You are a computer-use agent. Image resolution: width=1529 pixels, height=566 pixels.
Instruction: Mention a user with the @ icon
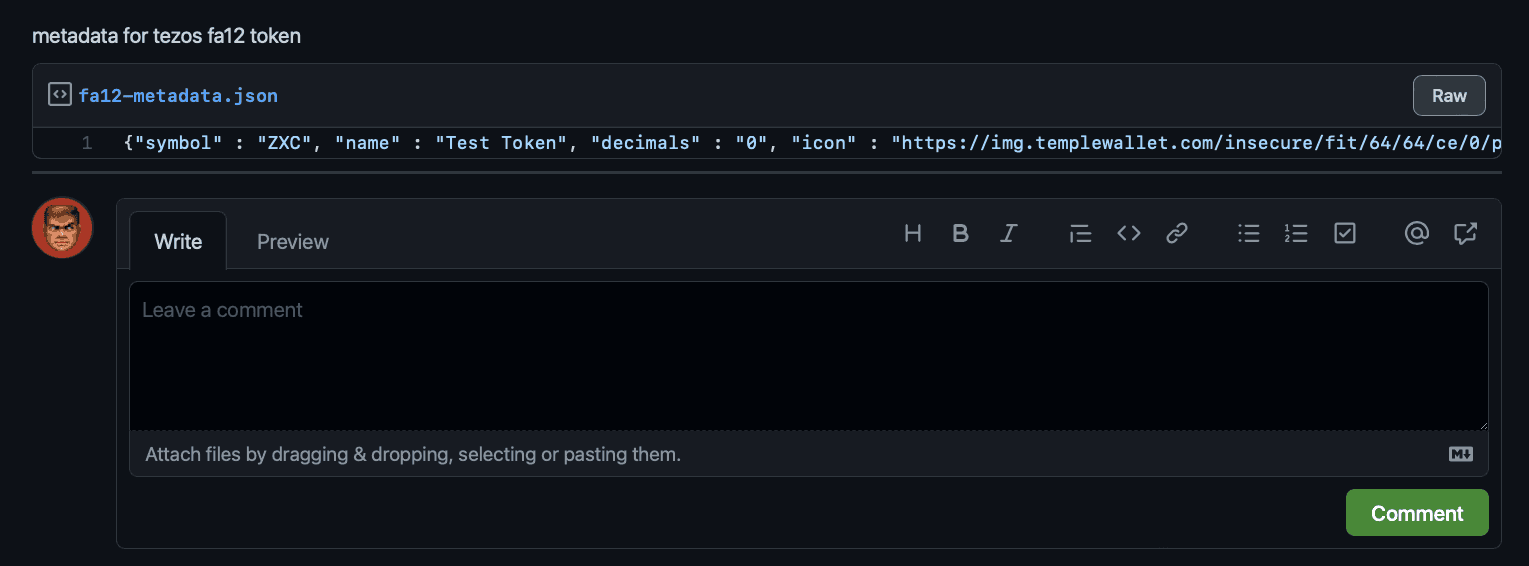click(1416, 234)
